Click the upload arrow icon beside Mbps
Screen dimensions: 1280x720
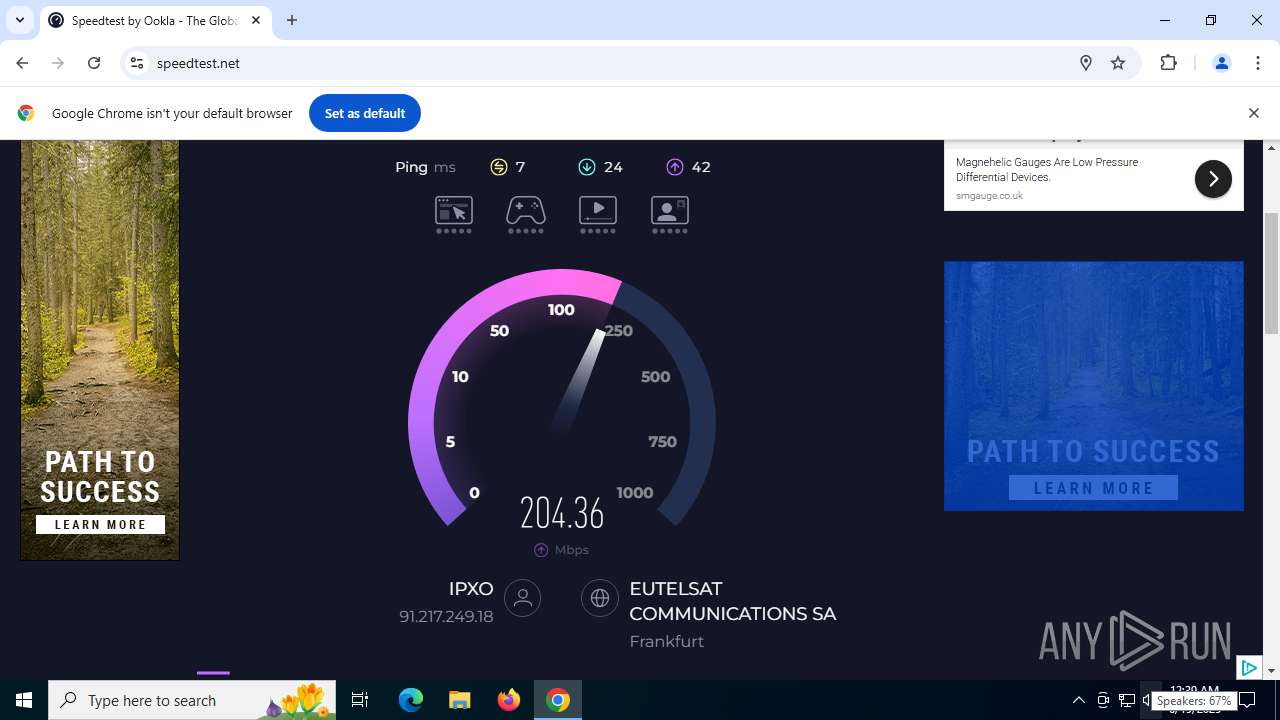click(541, 550)
